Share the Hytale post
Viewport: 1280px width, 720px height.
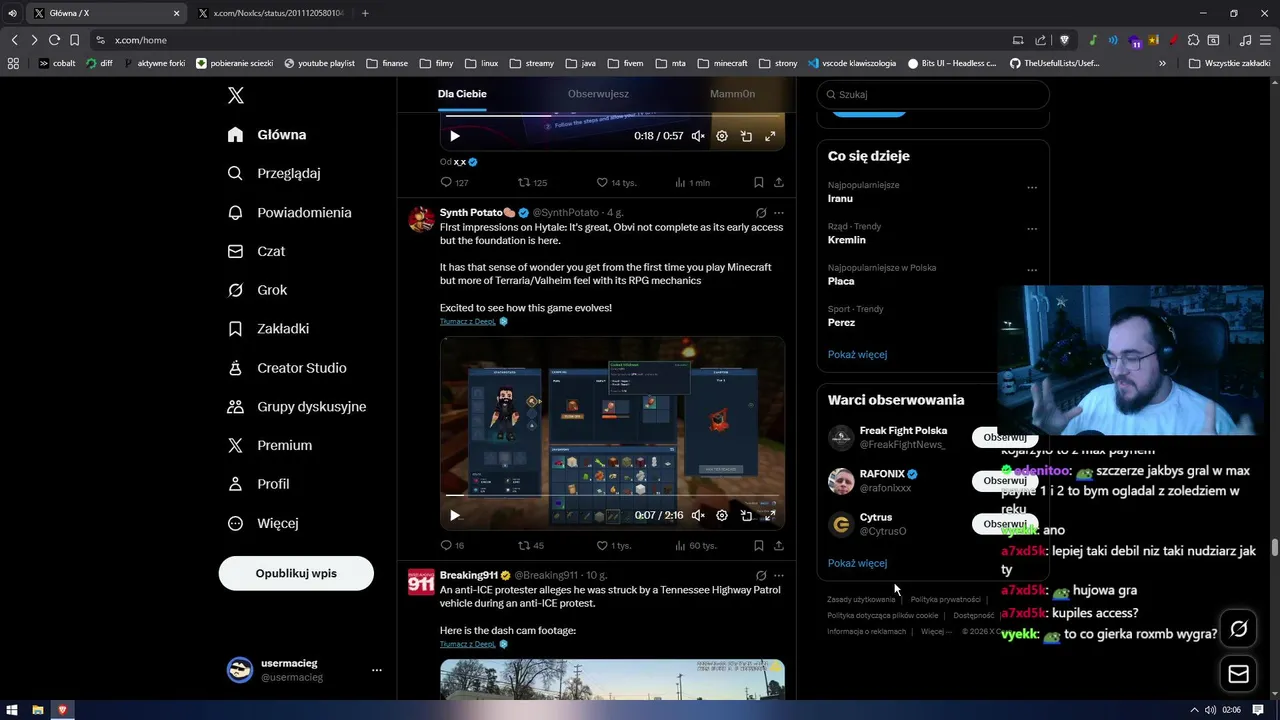tap(779, 546)
